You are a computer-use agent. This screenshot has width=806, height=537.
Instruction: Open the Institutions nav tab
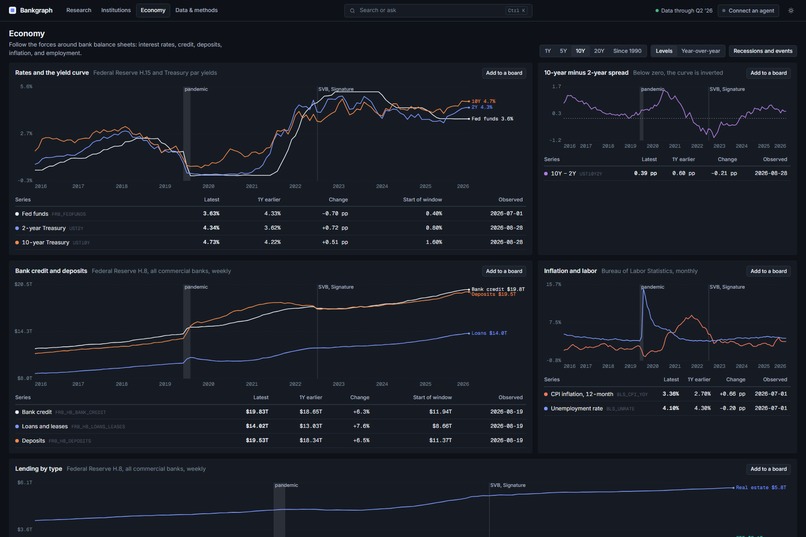(116, 10)
